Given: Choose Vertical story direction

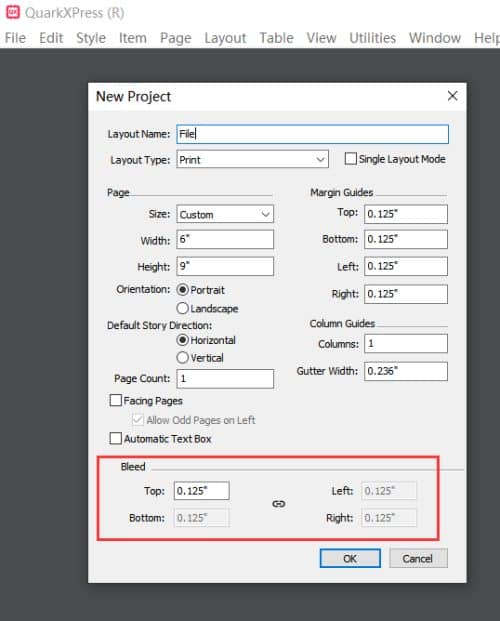Looking at the screenshot, I should tap(182, 357).
